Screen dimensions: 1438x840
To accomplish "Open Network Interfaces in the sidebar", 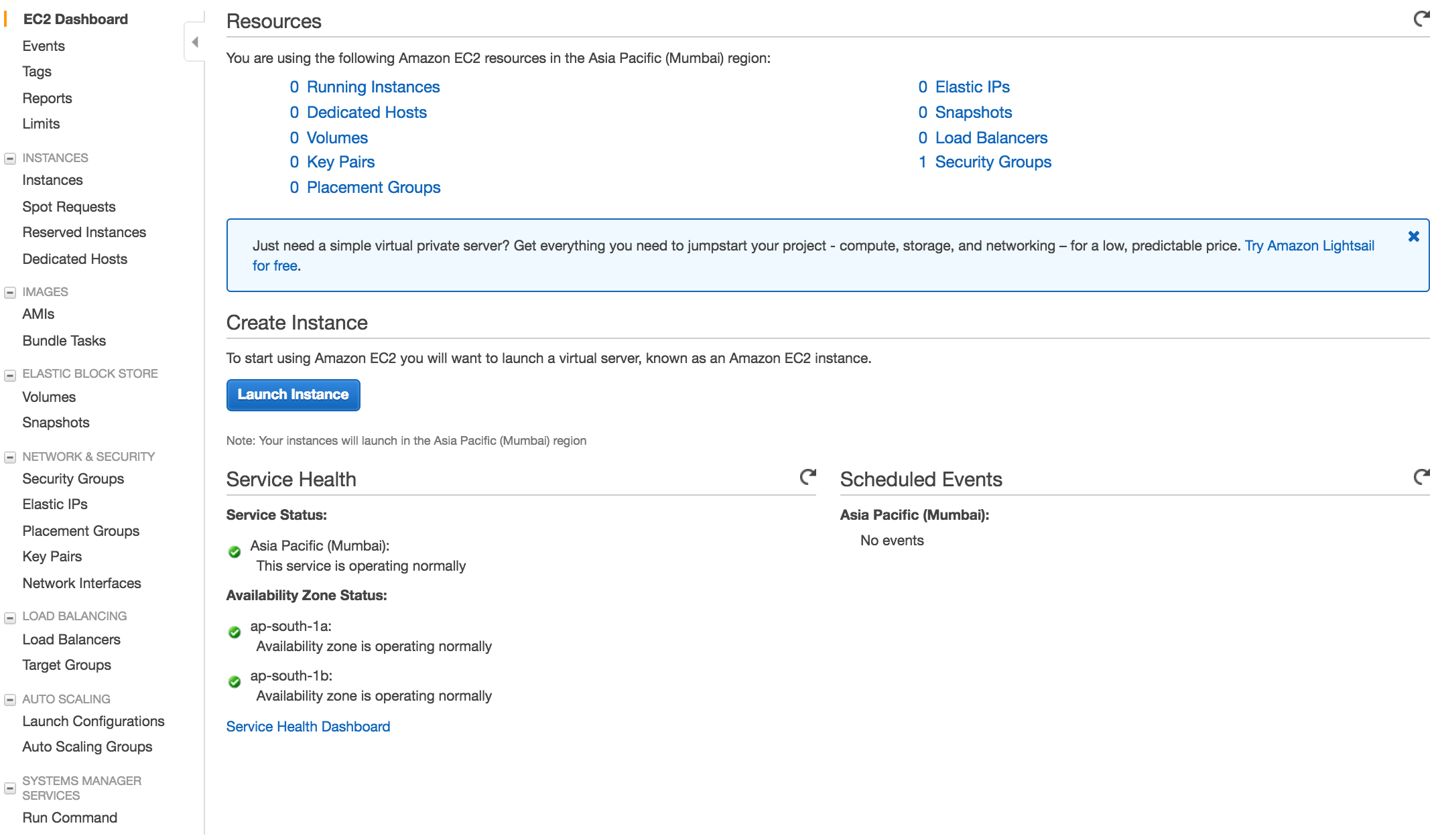I will pyautogui.click(x=82, y=583).
